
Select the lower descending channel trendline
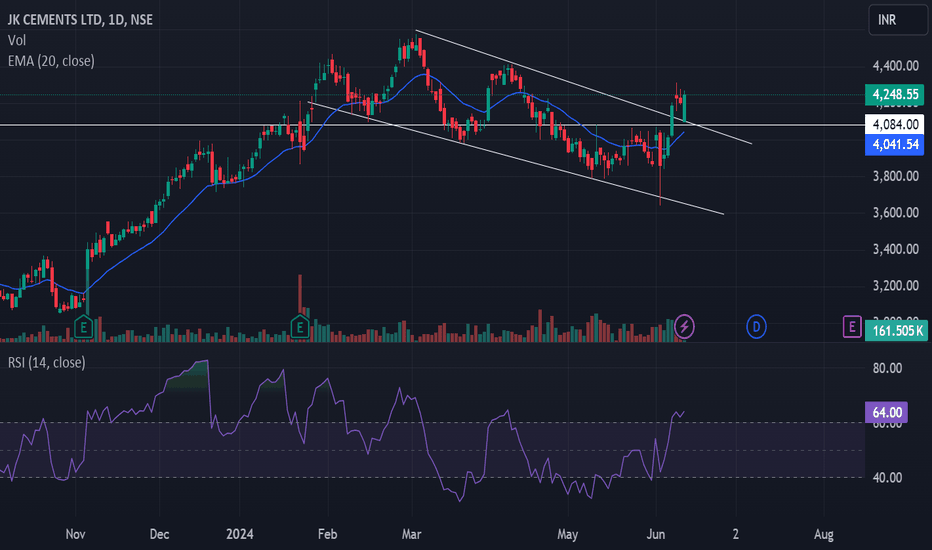[516, 158]
